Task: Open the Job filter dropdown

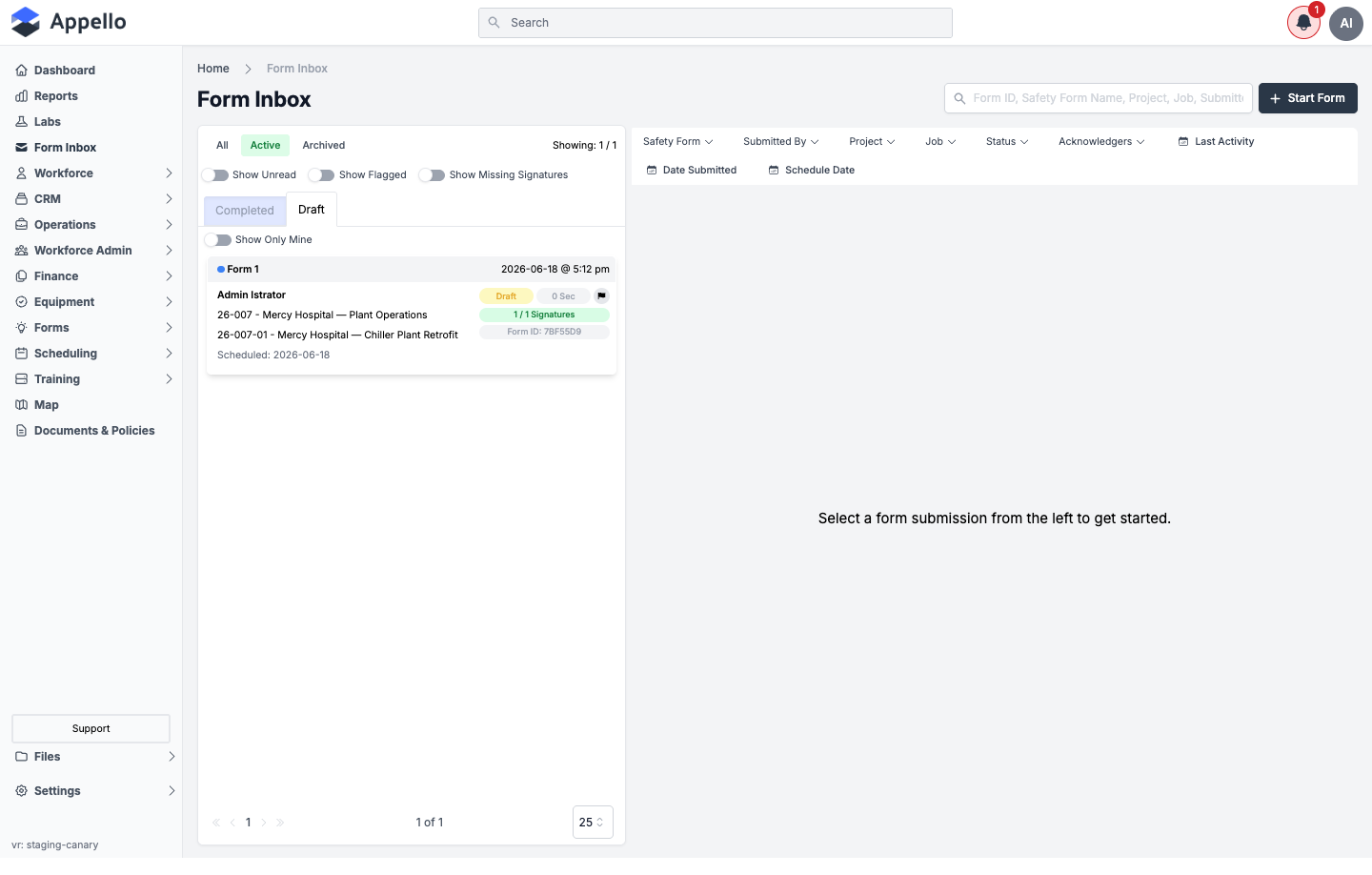Action: point(940,142)
